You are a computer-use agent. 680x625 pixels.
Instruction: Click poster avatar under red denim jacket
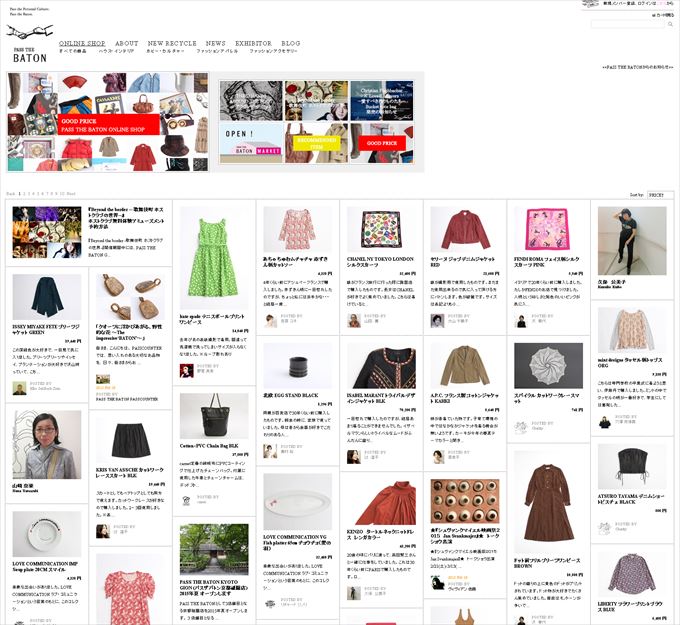pos(437,321)
